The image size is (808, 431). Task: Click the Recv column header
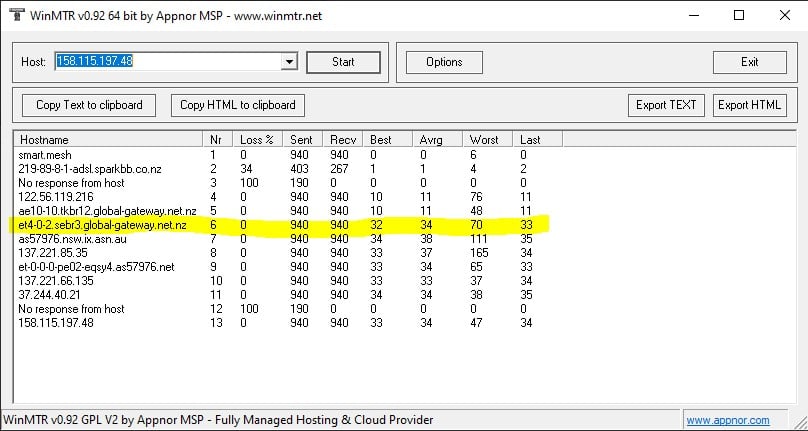click(343, 140)
